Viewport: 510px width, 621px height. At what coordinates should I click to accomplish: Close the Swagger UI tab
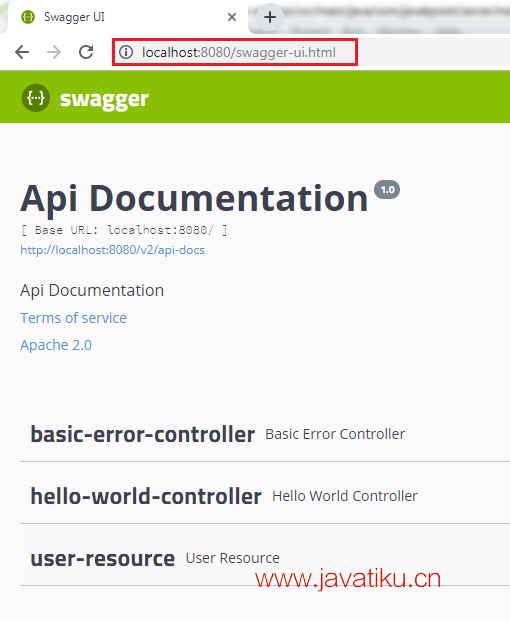coord(232,17)
